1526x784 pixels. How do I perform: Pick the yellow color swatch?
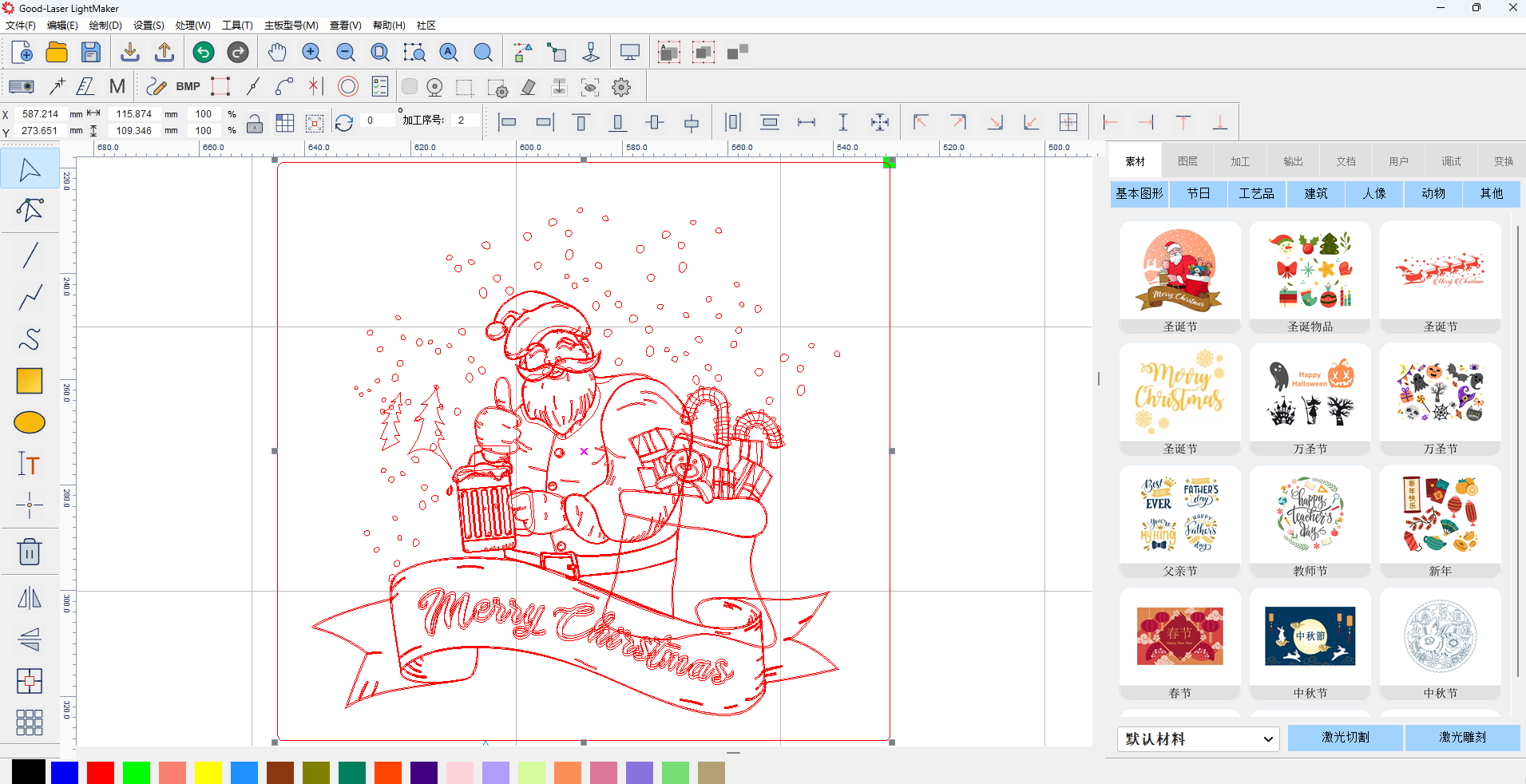(208, 772)
